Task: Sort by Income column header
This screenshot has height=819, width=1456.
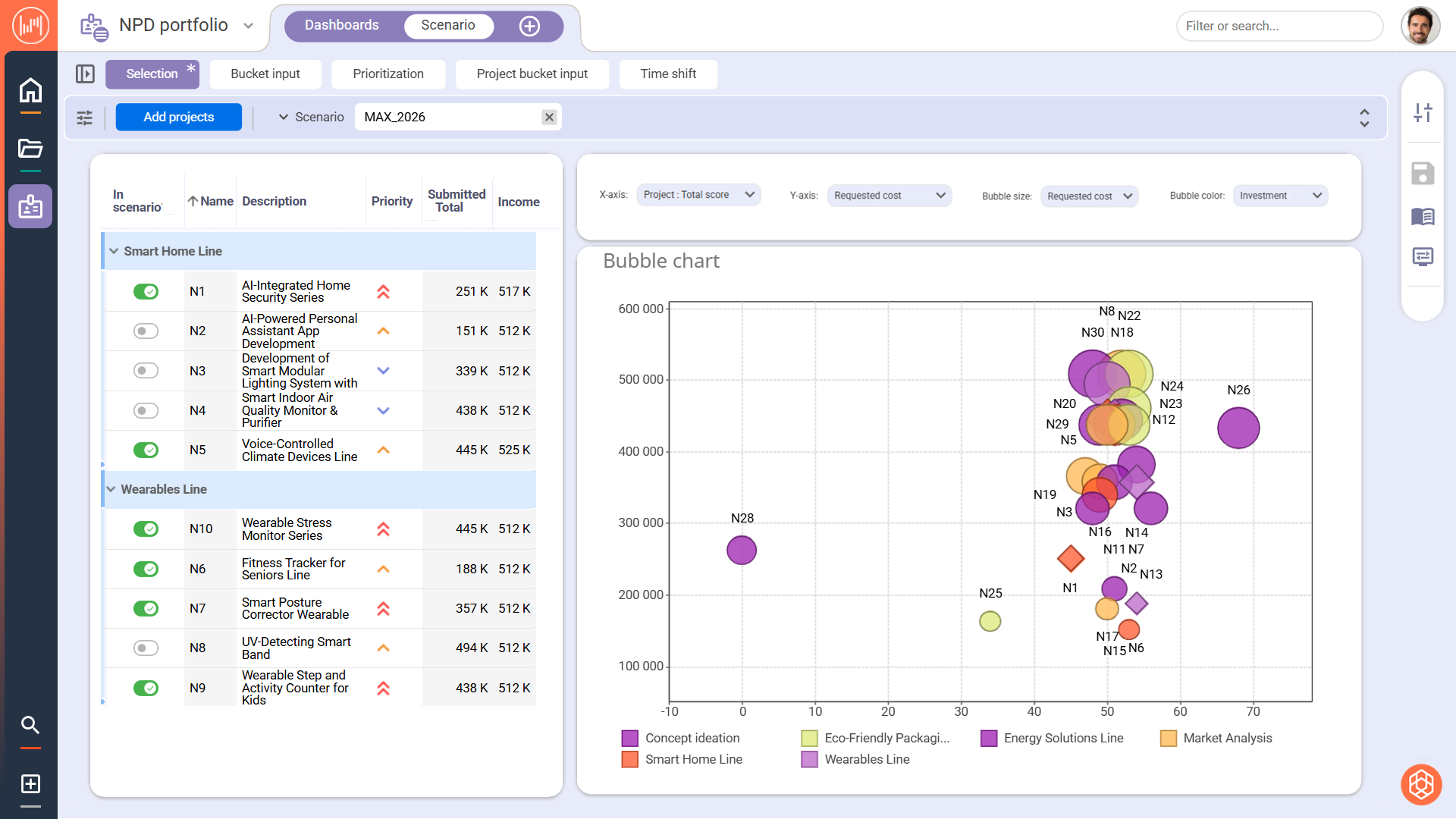Action: [x=519, y=202]
